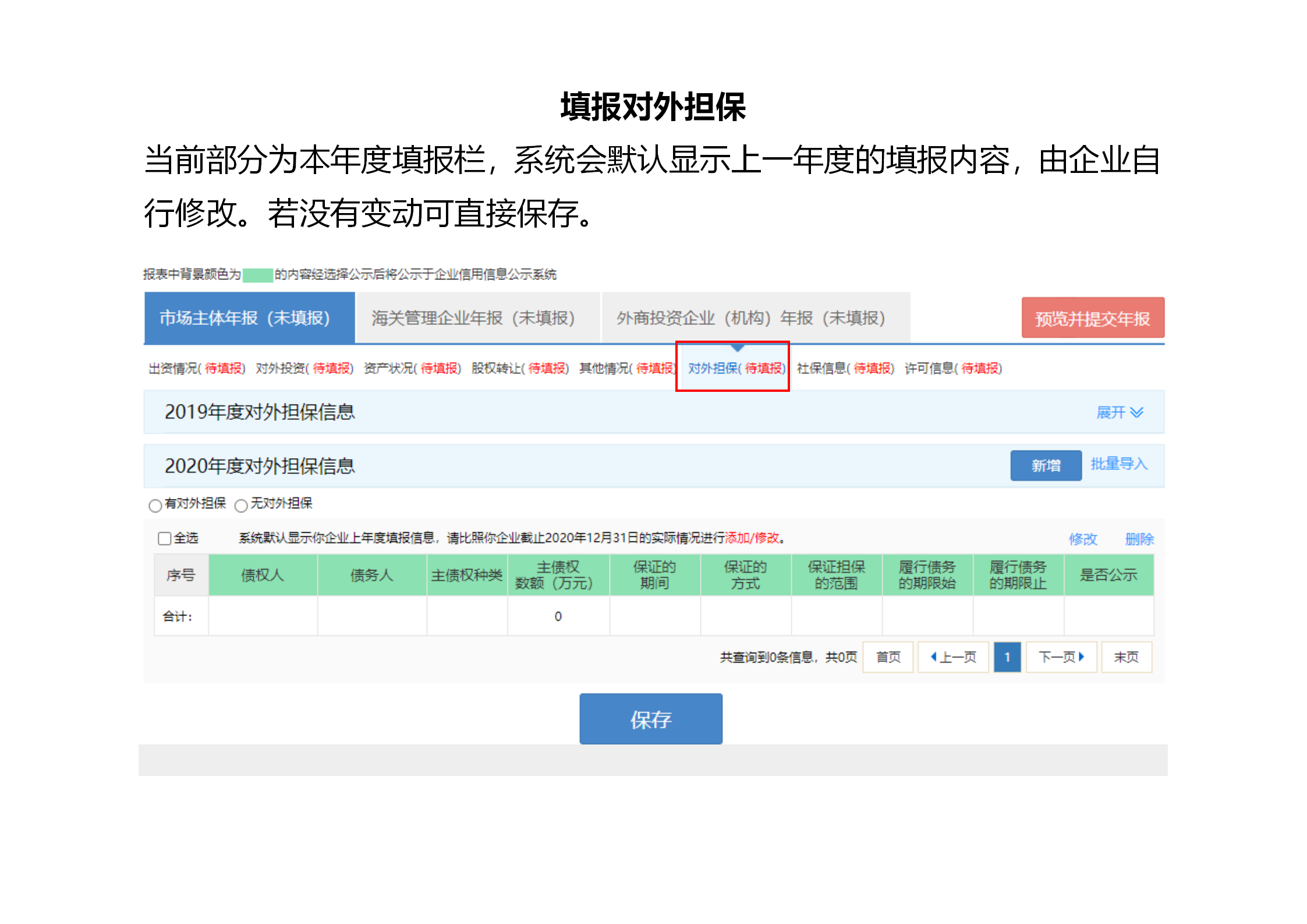Image resolution: width=1307 pixels, height=924 pixels.
Task: Click the 保存 button
Action: point(650,718)
